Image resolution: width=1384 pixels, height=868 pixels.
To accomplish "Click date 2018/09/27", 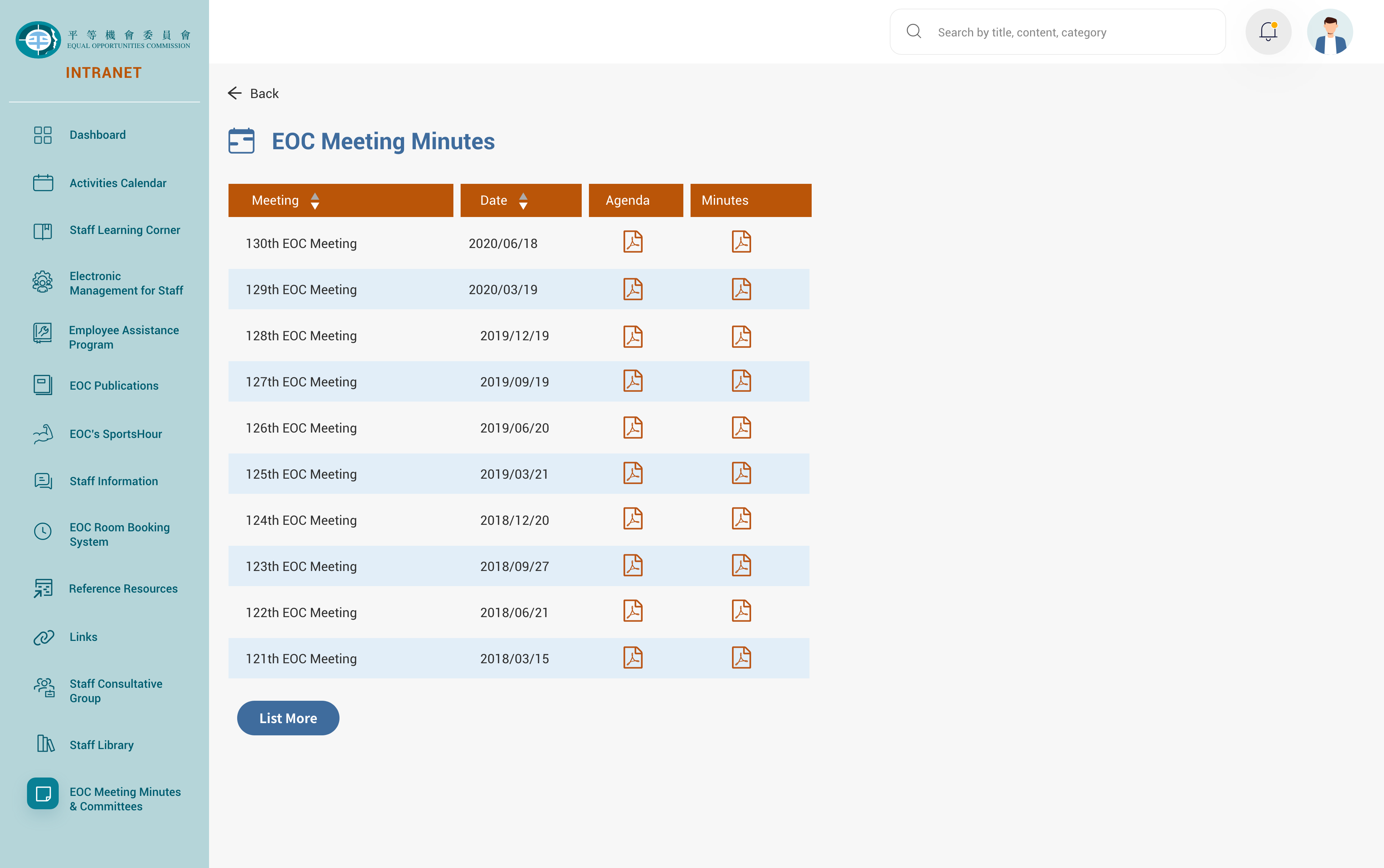I will (514, 567).
